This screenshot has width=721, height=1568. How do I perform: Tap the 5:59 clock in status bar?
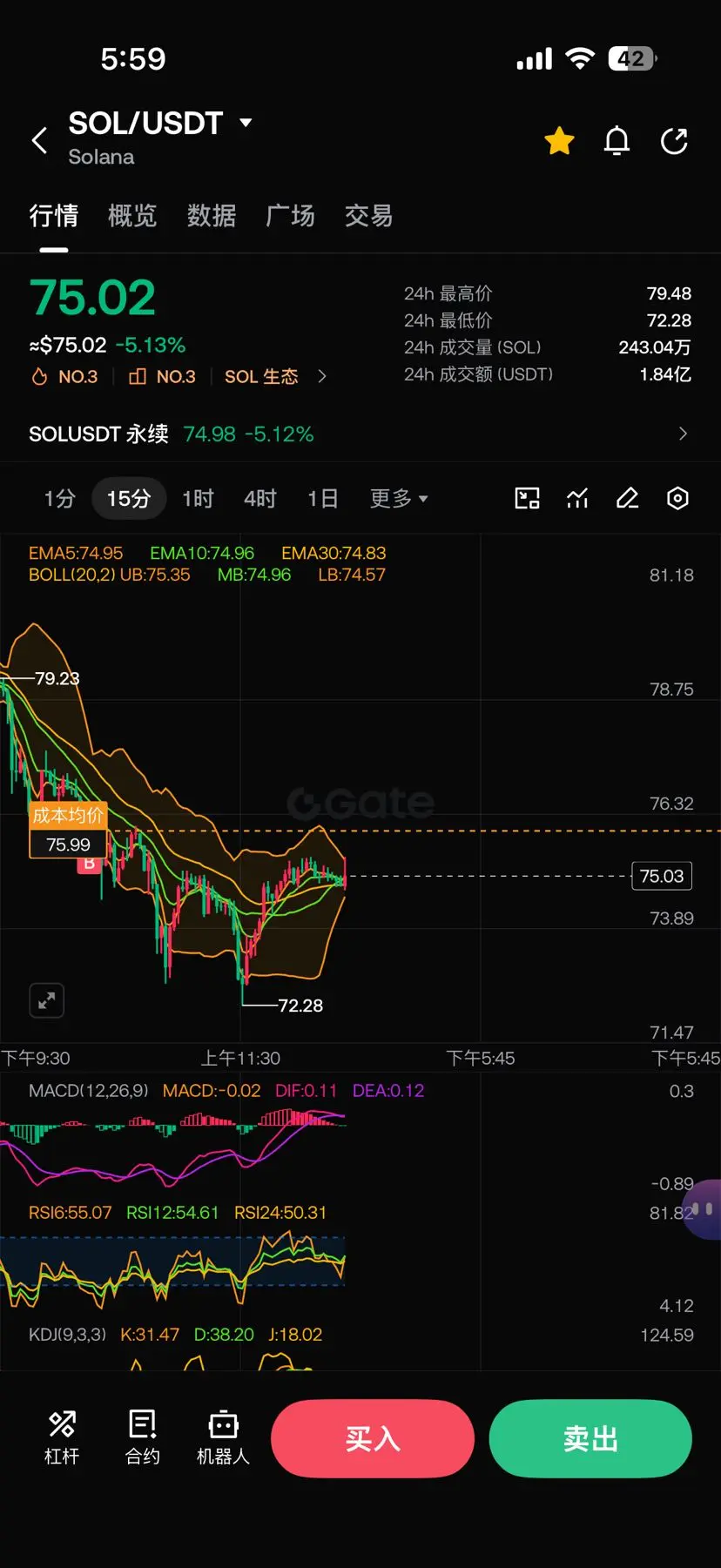point(132,58)
